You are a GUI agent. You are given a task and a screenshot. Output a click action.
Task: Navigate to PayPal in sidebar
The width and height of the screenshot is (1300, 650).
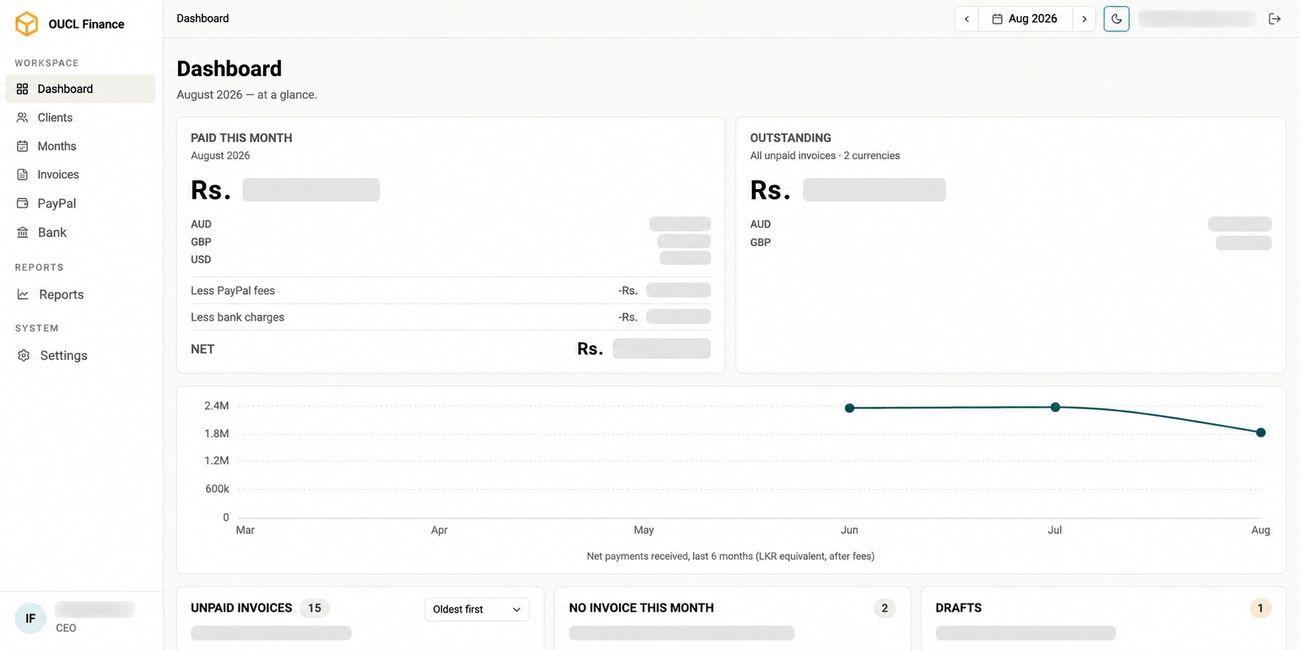click(80, 203)
